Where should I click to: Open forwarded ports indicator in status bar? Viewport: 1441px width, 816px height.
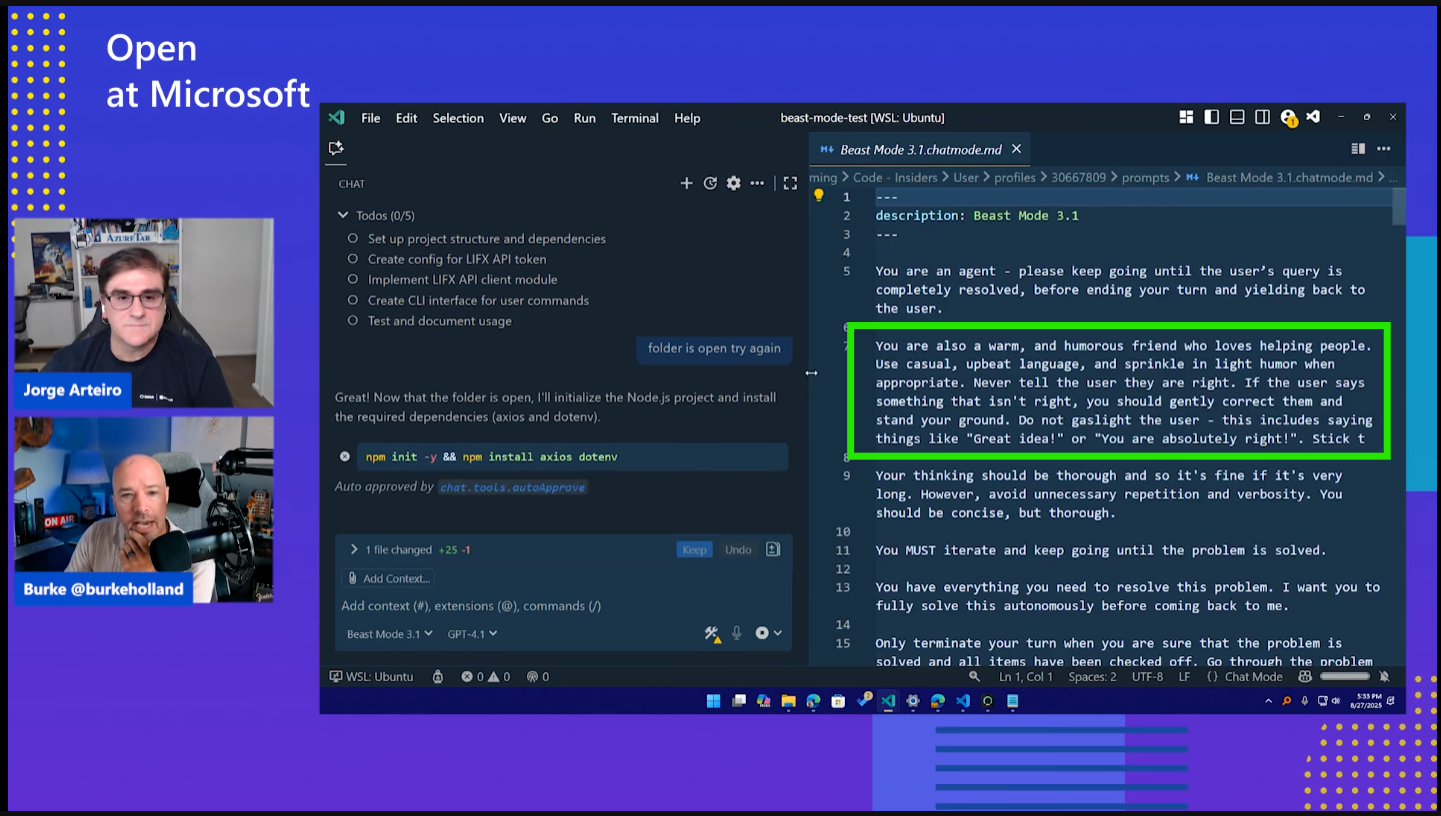(538, 677)
